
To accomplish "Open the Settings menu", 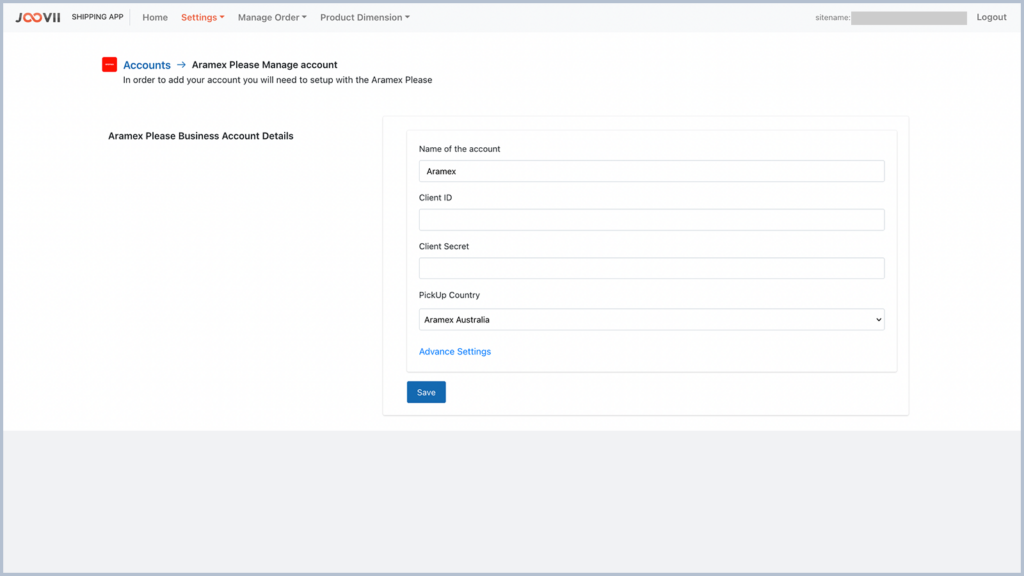I will pos(201,17).
